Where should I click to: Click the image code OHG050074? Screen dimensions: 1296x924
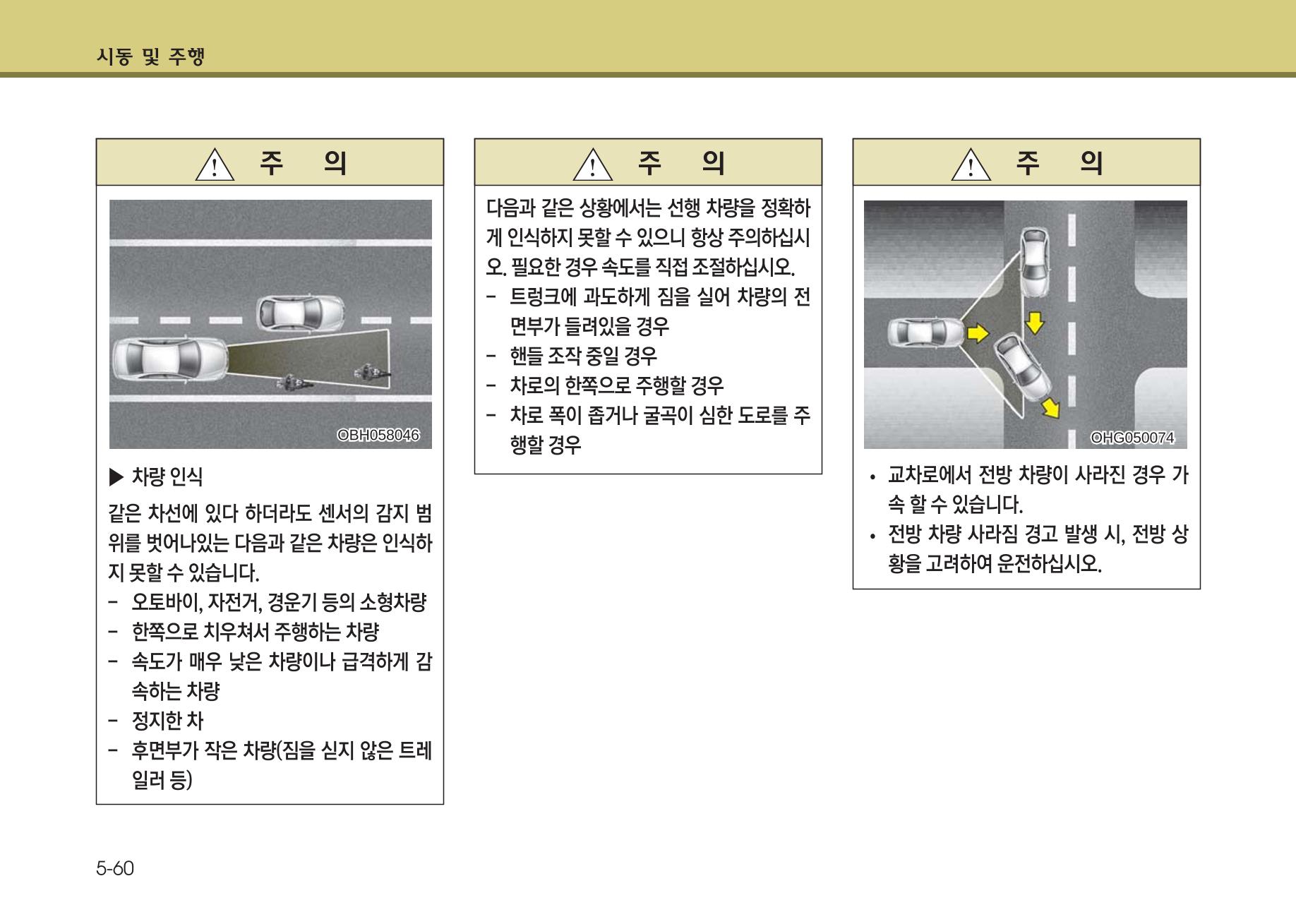pos(1132,438)
